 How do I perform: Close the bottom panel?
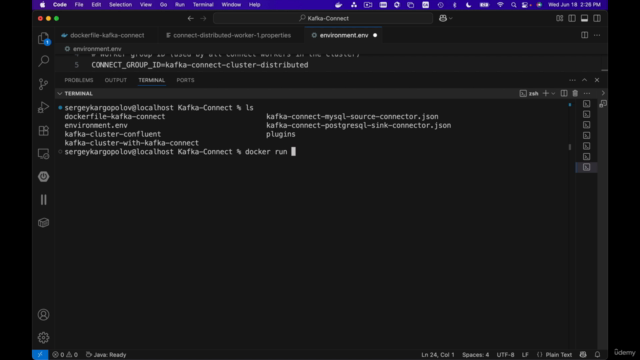coord(597,80)
